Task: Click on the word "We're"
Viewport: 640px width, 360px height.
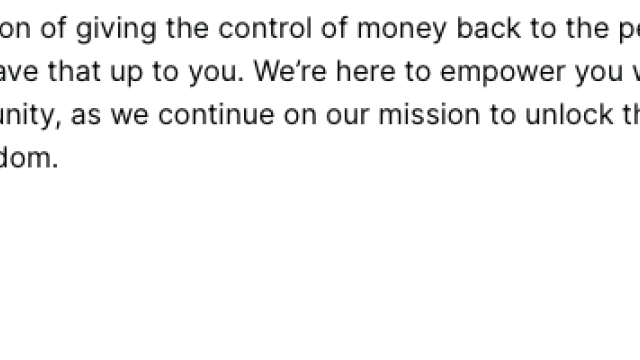Action: click(x=290, y=71)
